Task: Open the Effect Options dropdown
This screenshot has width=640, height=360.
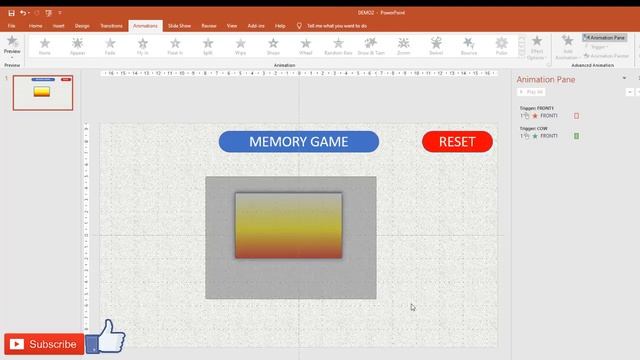Action: 536,47
